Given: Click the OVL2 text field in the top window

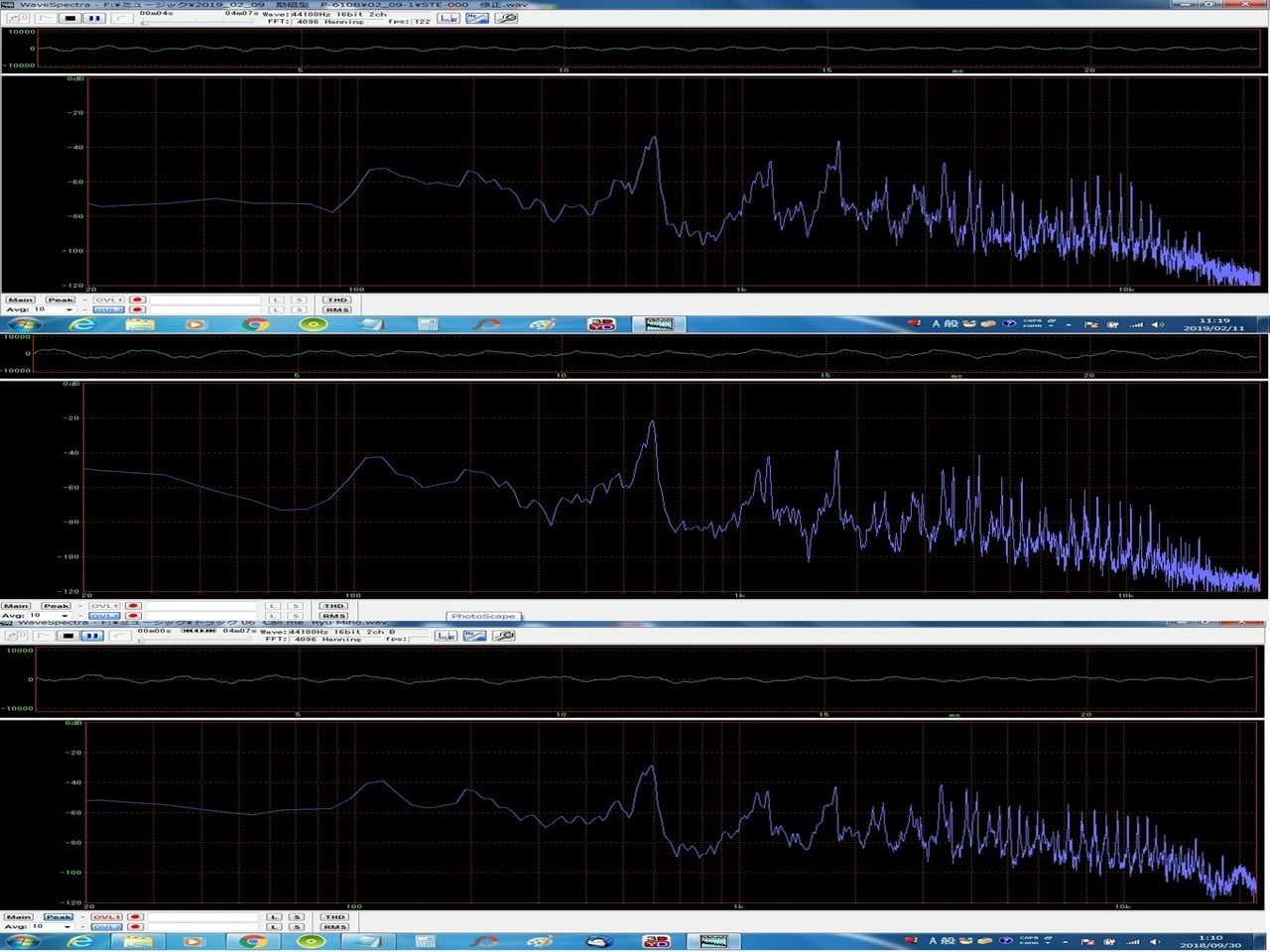Looking at the screenshot, I should [205, 309].
